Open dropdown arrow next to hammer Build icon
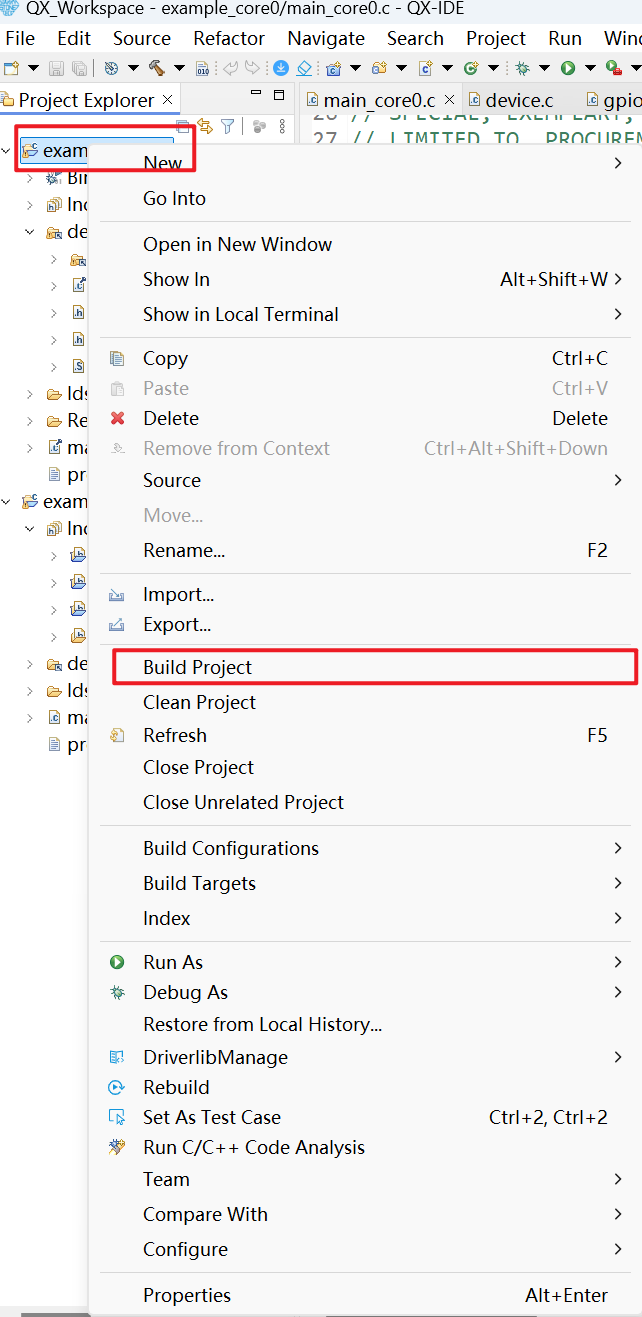This screenshot has width=642, height=1317. coord(179,68)
